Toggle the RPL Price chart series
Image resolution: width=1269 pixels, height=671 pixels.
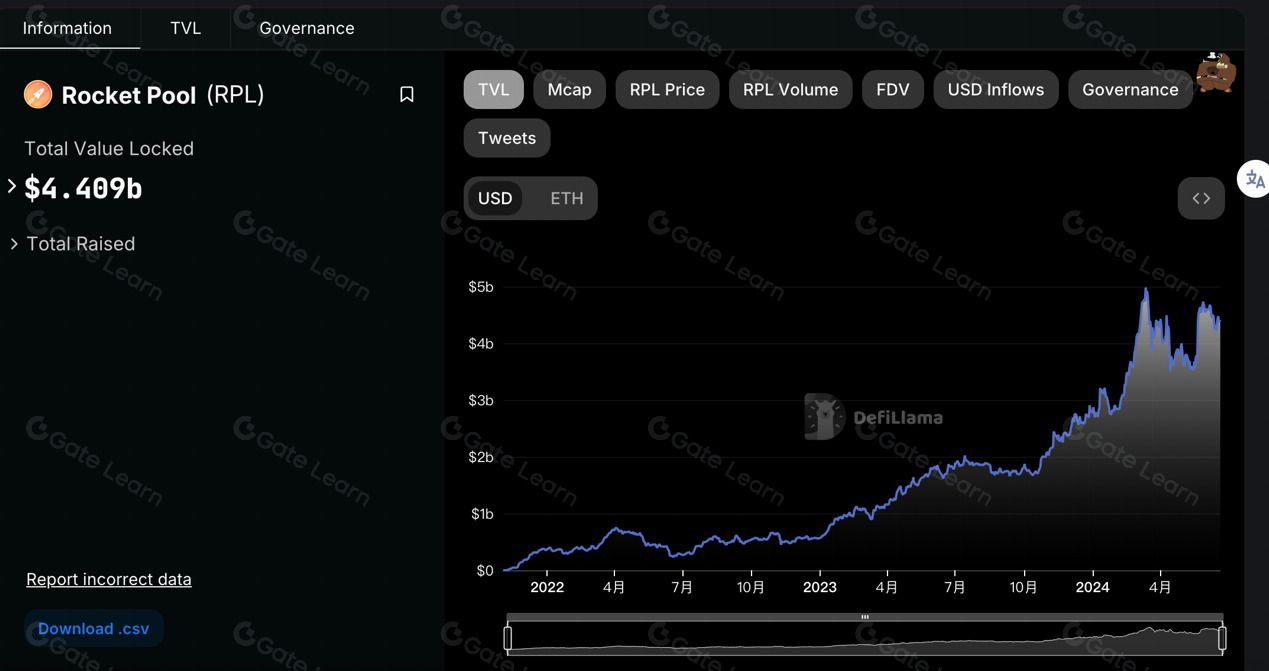point(667,89)
